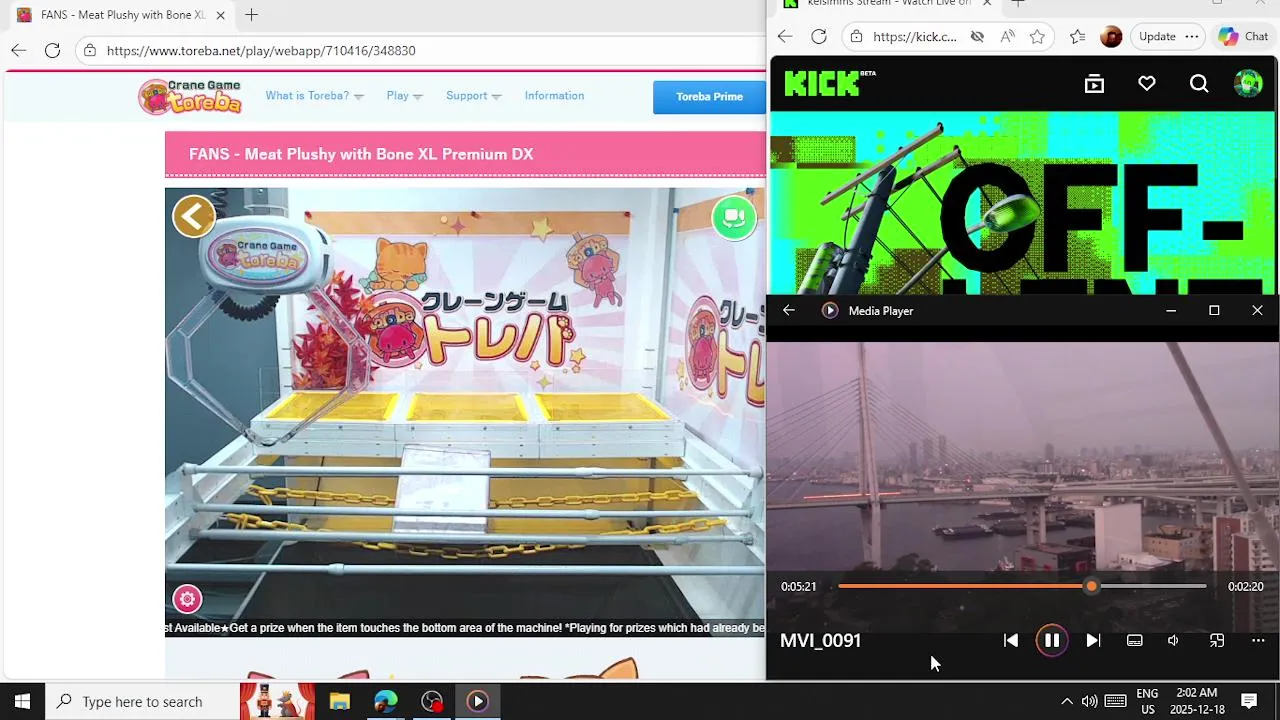Open Windows notification center

pos(1249,701)
